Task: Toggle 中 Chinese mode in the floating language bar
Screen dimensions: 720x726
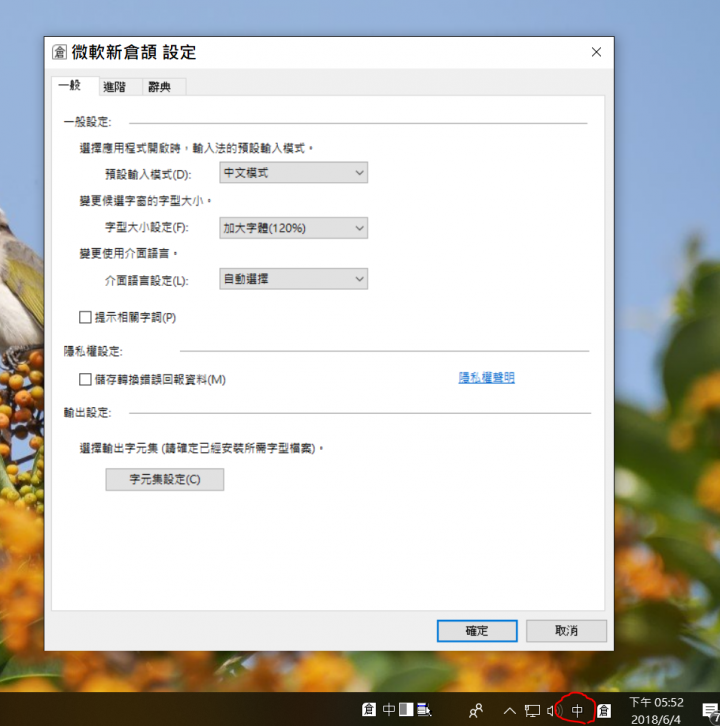Action: 389,709
